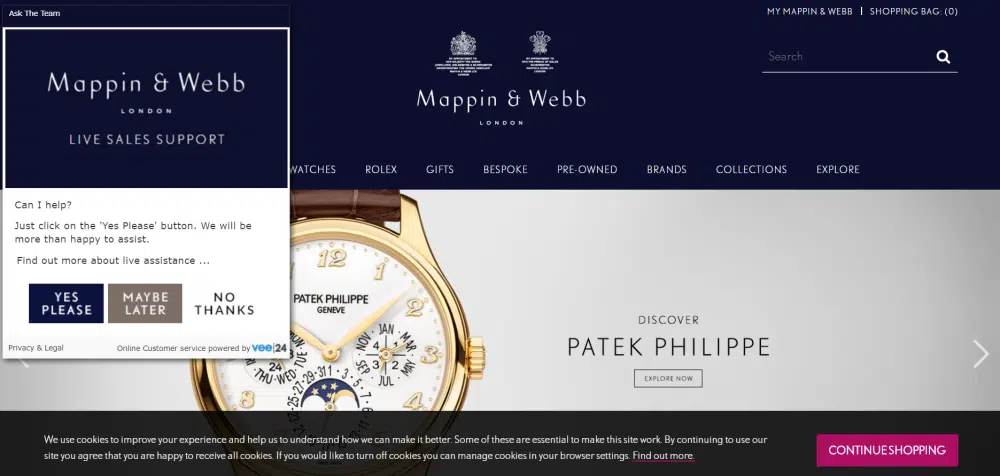Click the Queen's royal warrant crest
The width and height of the screenshot is (1000, 476).
click(463, 54)
